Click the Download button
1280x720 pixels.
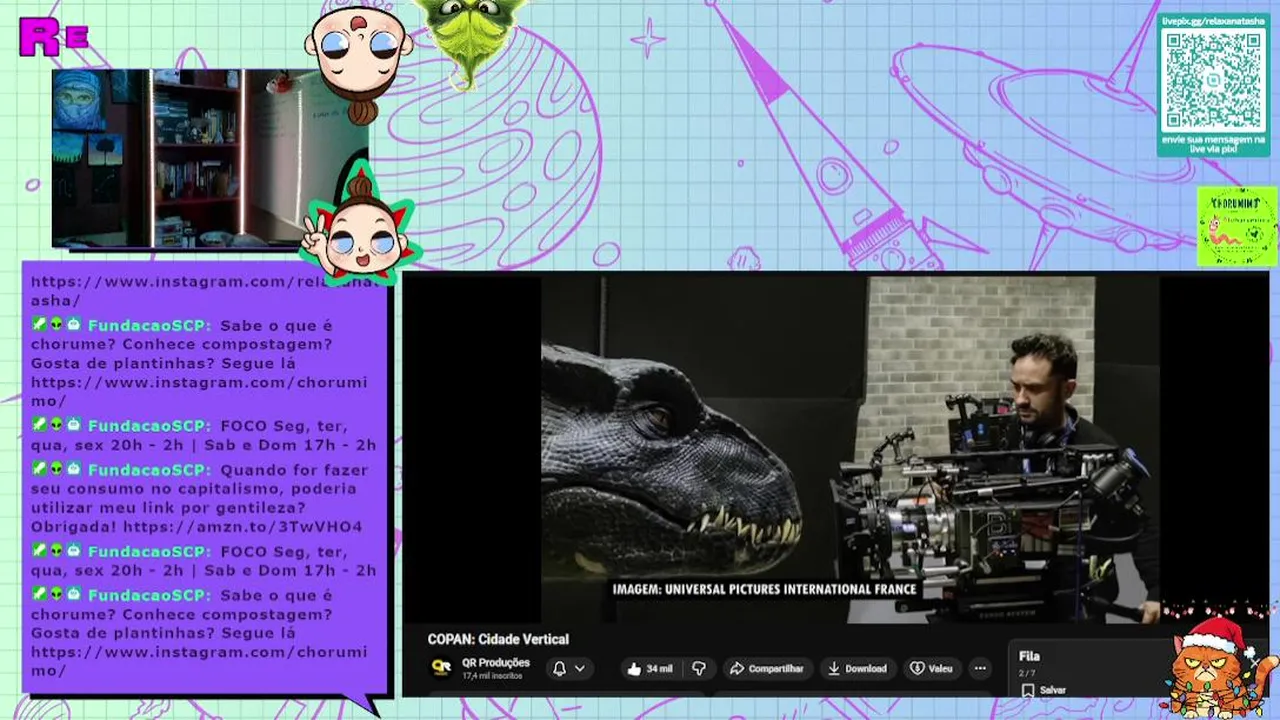coord(857,668)
